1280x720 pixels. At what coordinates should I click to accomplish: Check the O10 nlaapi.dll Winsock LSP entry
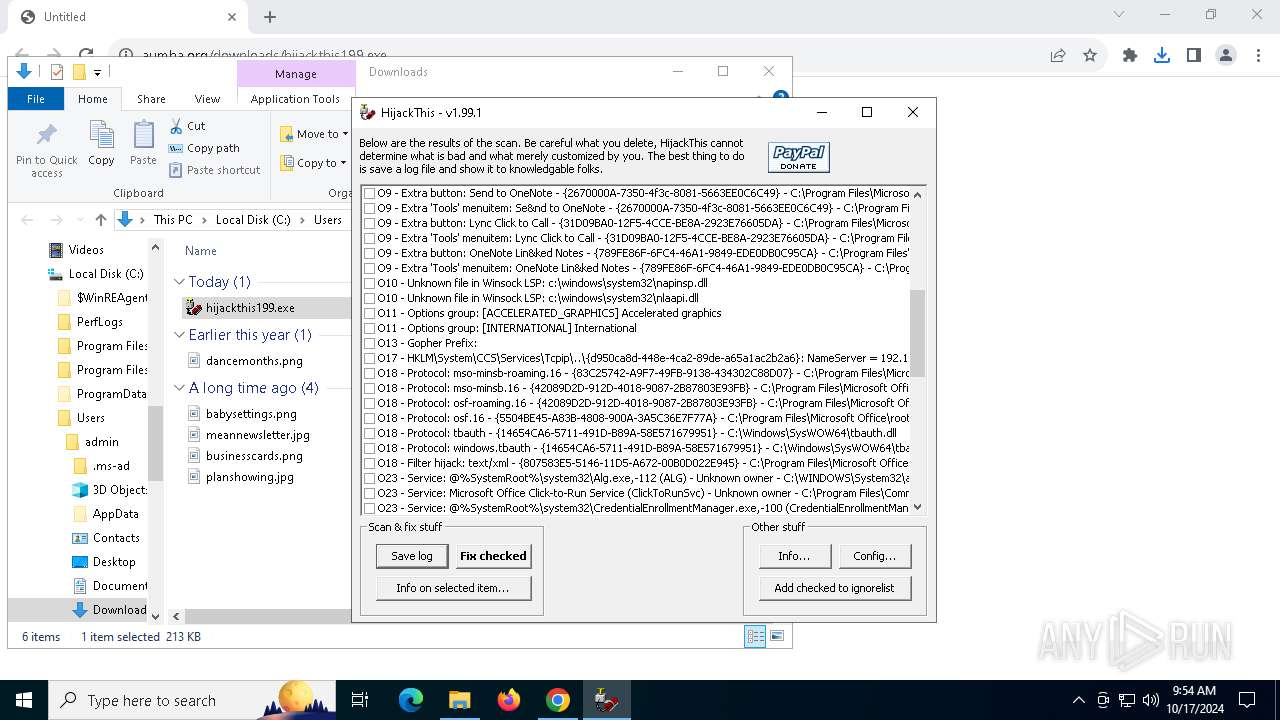[x=370, y=298]
